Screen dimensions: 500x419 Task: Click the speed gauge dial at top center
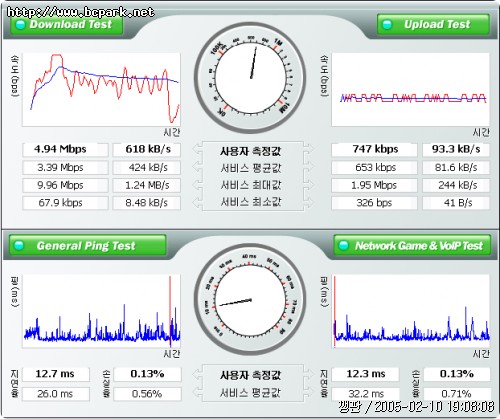tap(250, 78)
